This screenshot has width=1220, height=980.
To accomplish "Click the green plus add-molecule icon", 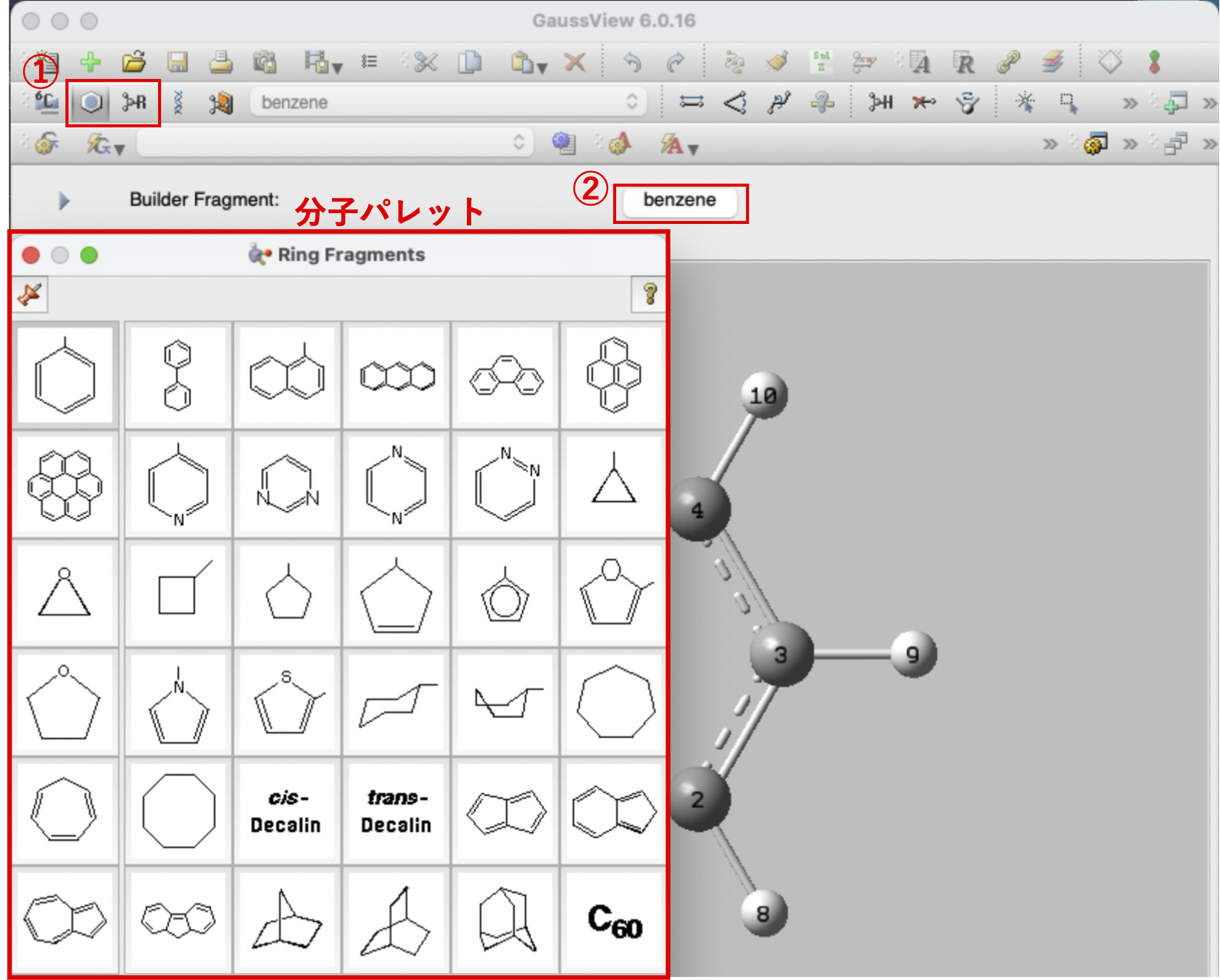I will (90, 62).
